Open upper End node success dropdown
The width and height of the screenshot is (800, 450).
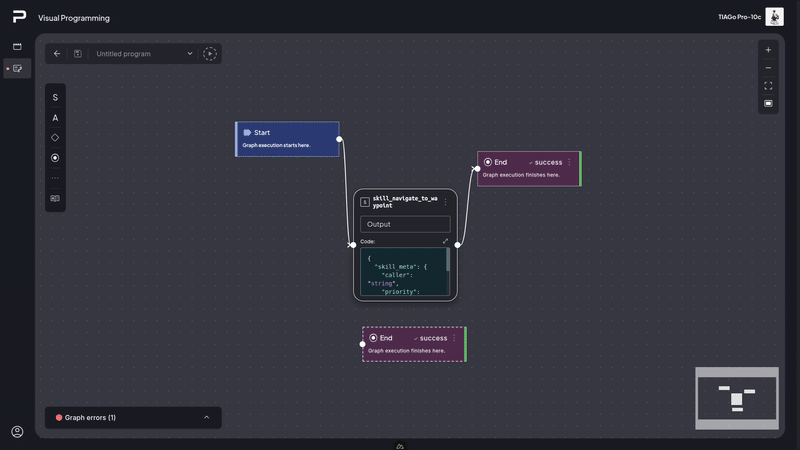tap(545, 162)
